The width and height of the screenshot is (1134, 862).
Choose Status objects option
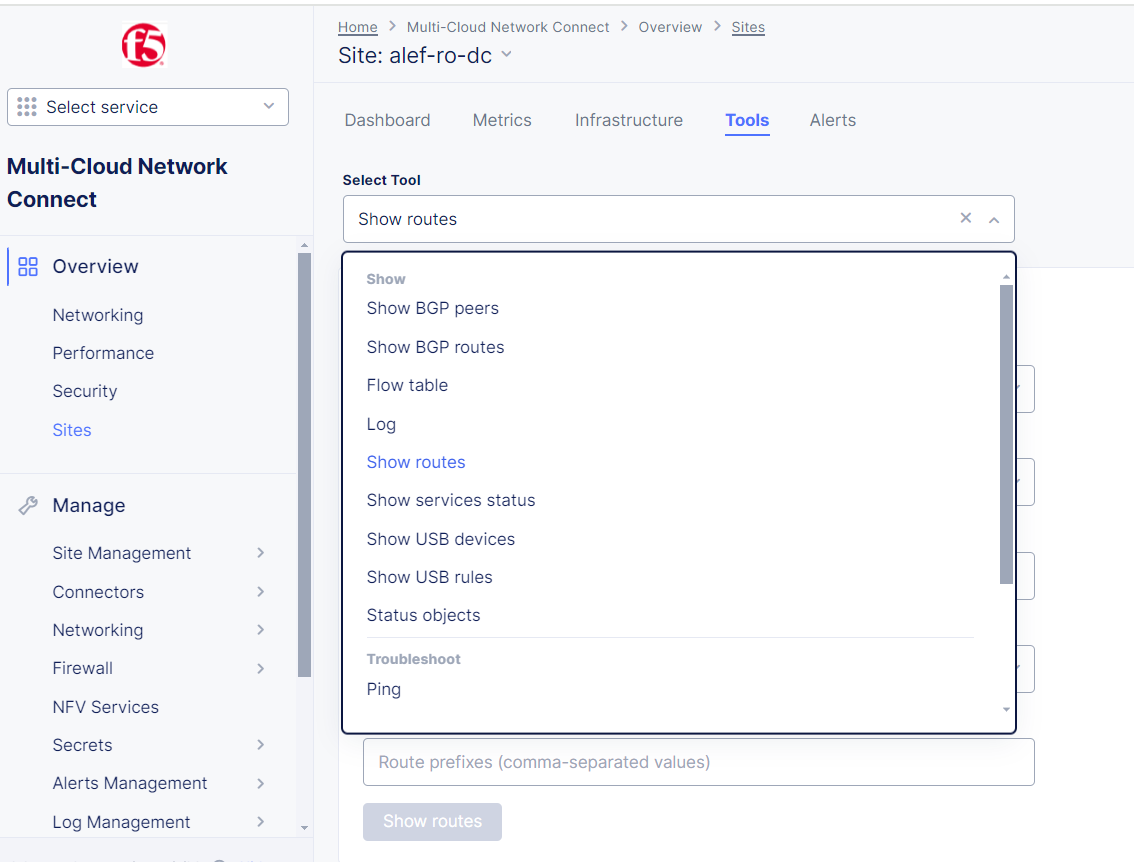[x=423, y=615]
